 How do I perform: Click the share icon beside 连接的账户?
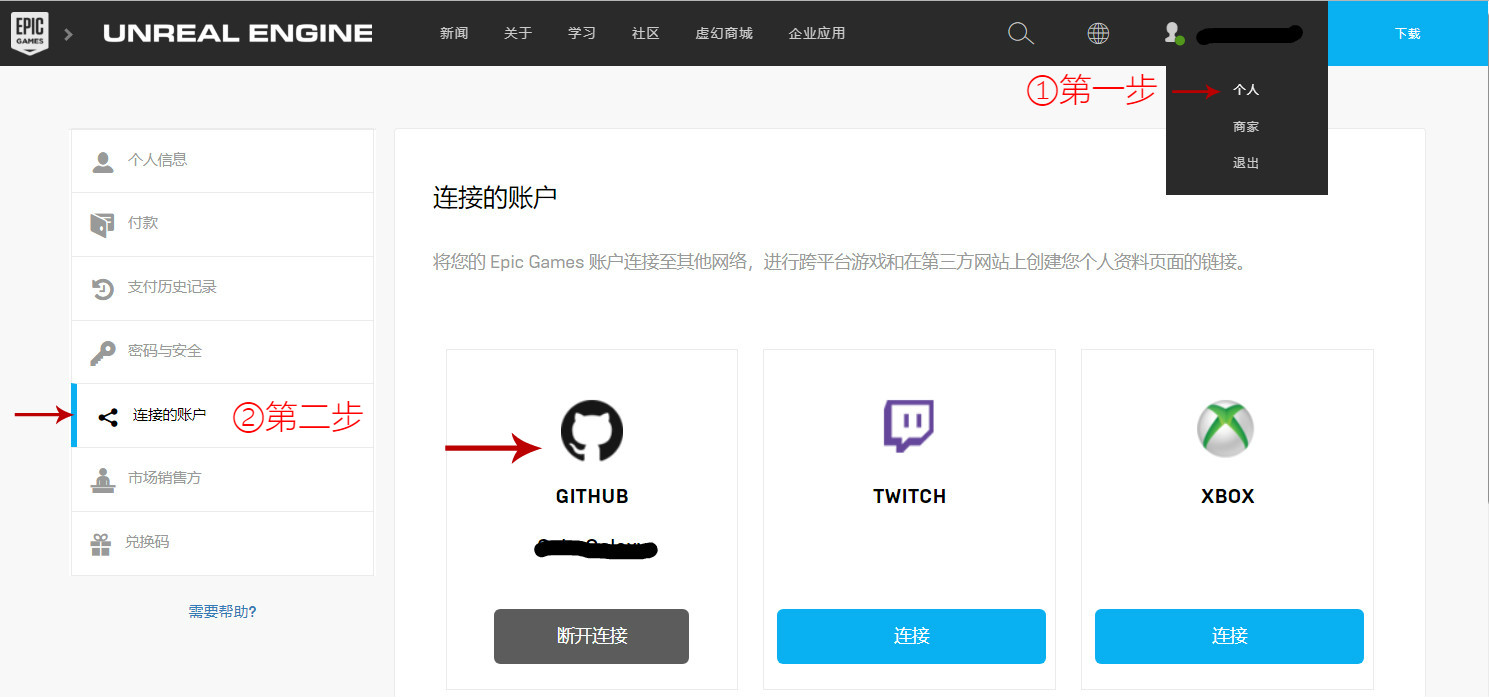pyautogui.click(x=108, y=415)
